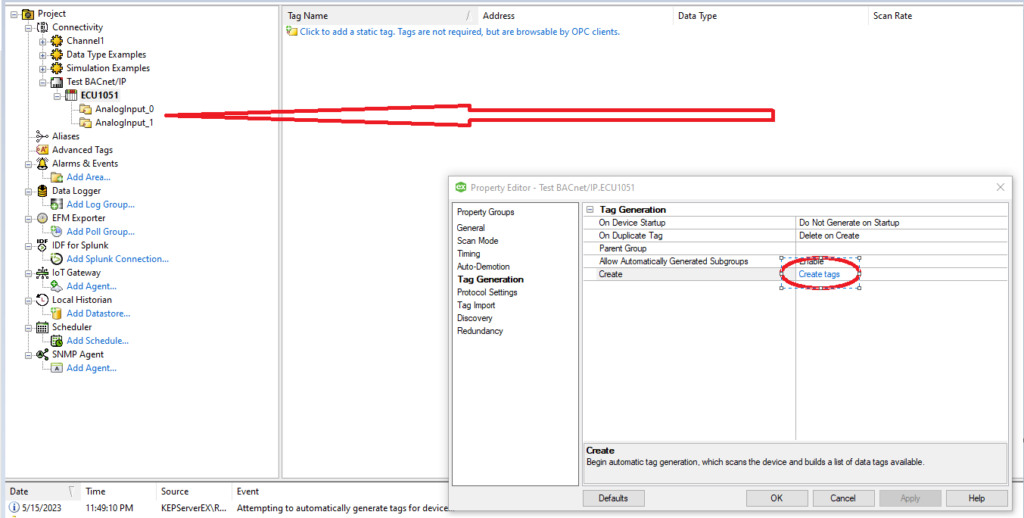The width and height of the screenshot is (1024, 518).
Task: Collapse the Test BACnet/IP channel node
Action: click(42, 82)
